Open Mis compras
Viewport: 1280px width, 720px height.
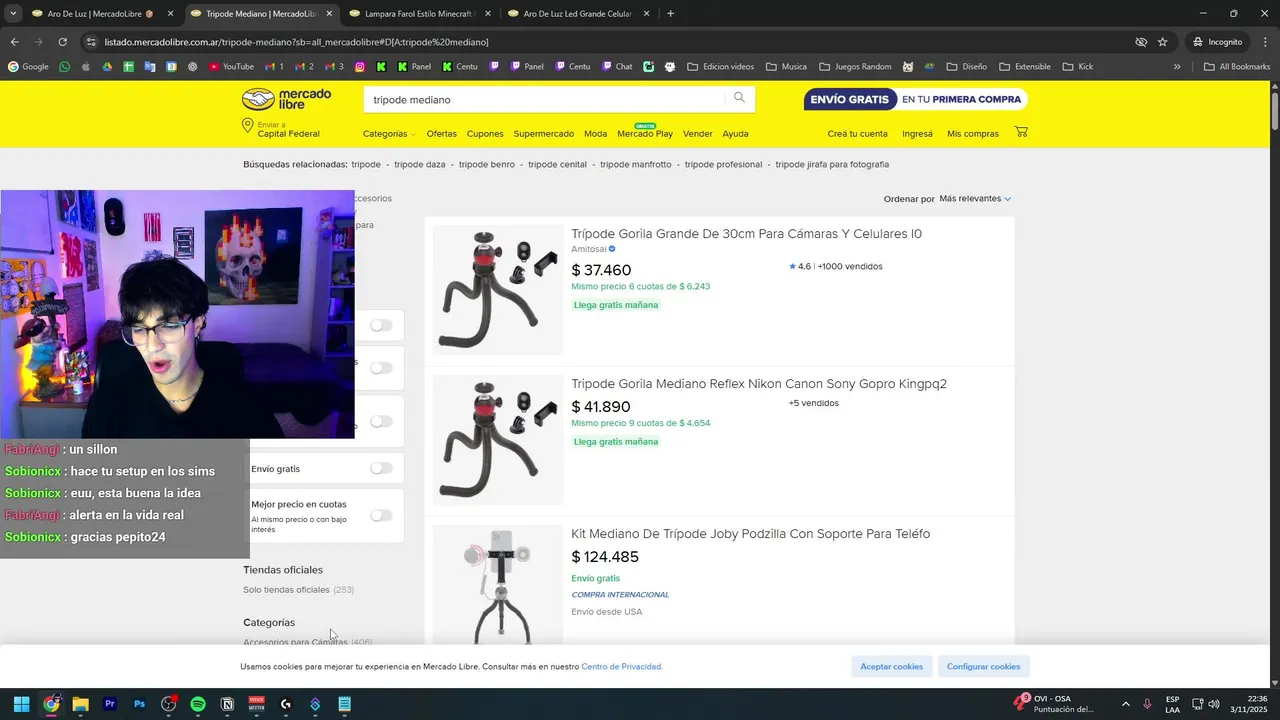973,133
